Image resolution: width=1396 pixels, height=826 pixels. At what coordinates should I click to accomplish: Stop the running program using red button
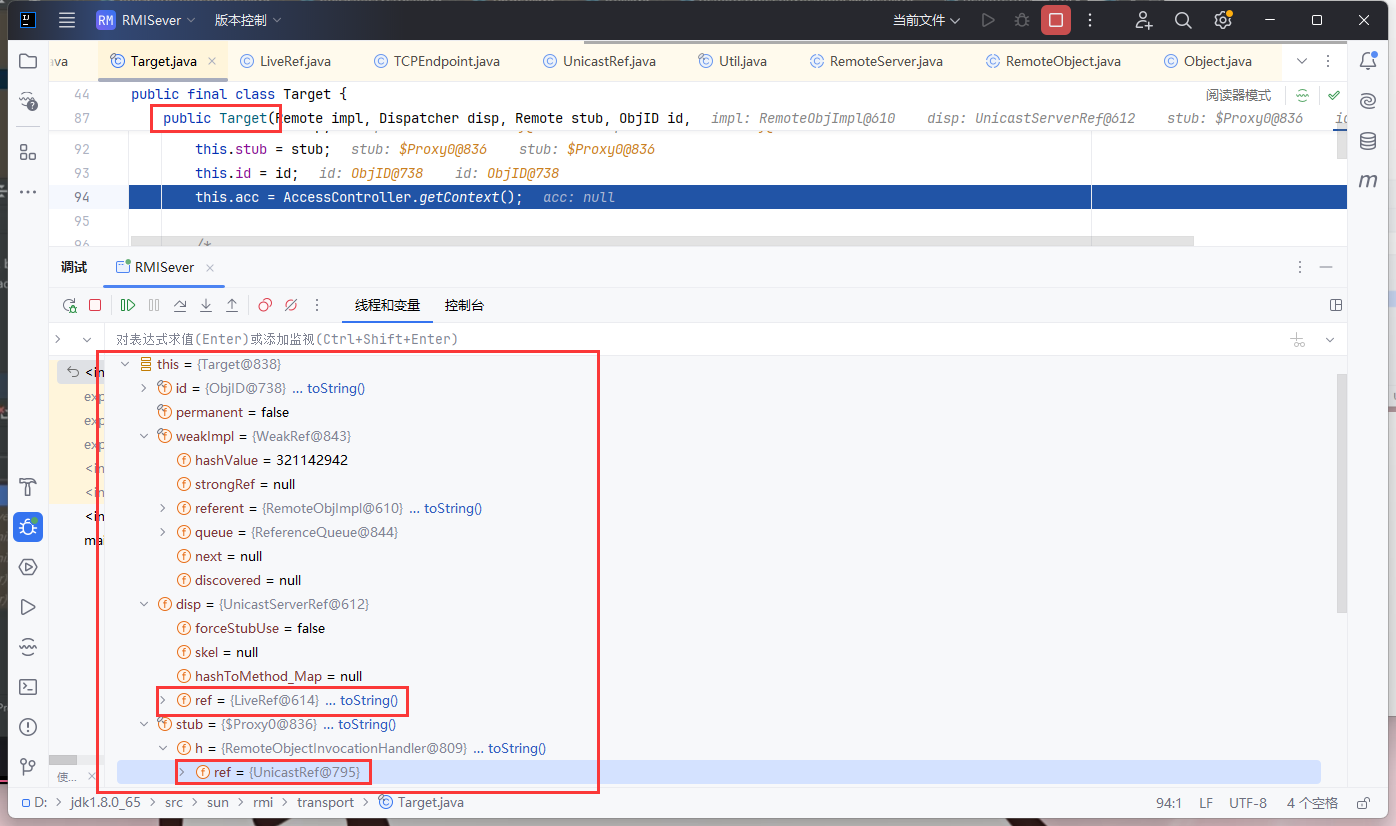tap(1055, 20)
